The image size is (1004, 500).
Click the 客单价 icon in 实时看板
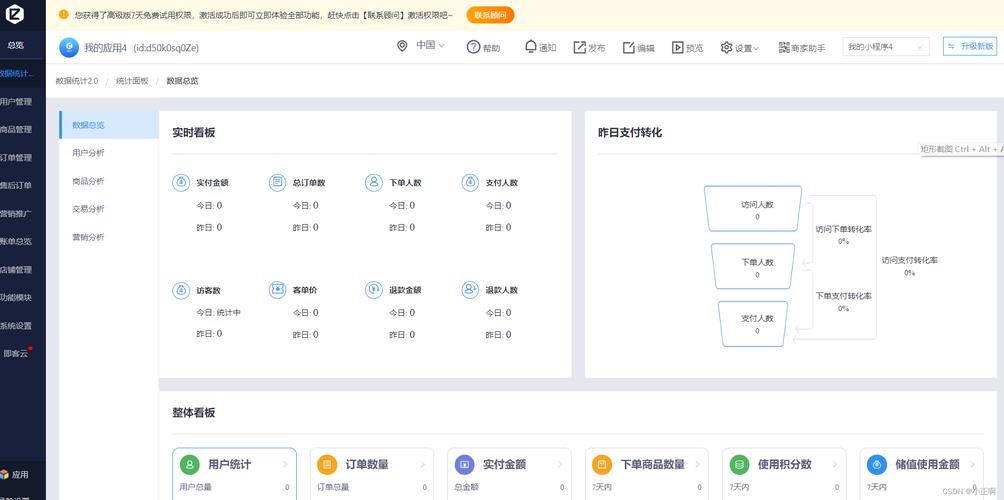pos(277,290)
